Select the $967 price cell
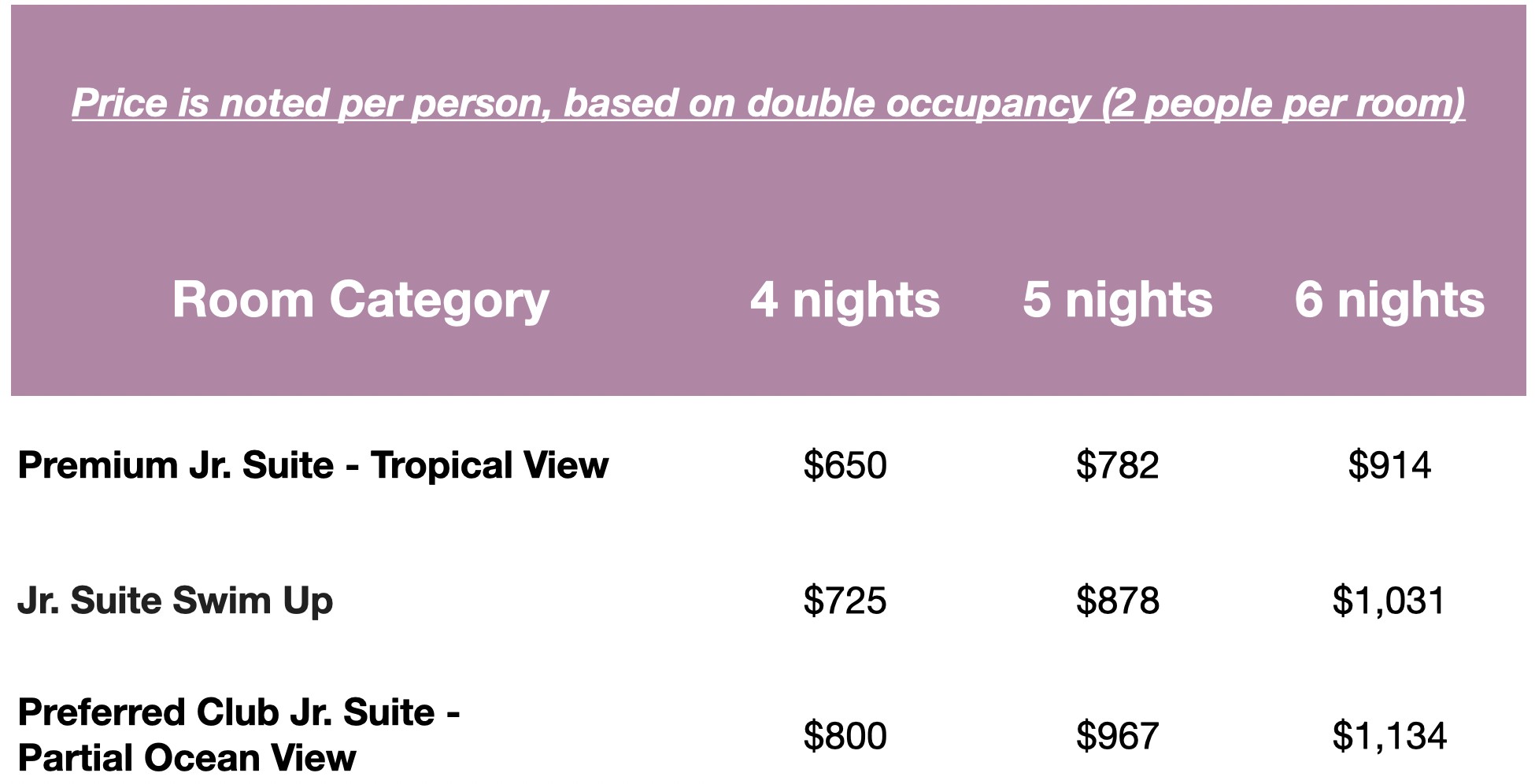 point(1118,736)
